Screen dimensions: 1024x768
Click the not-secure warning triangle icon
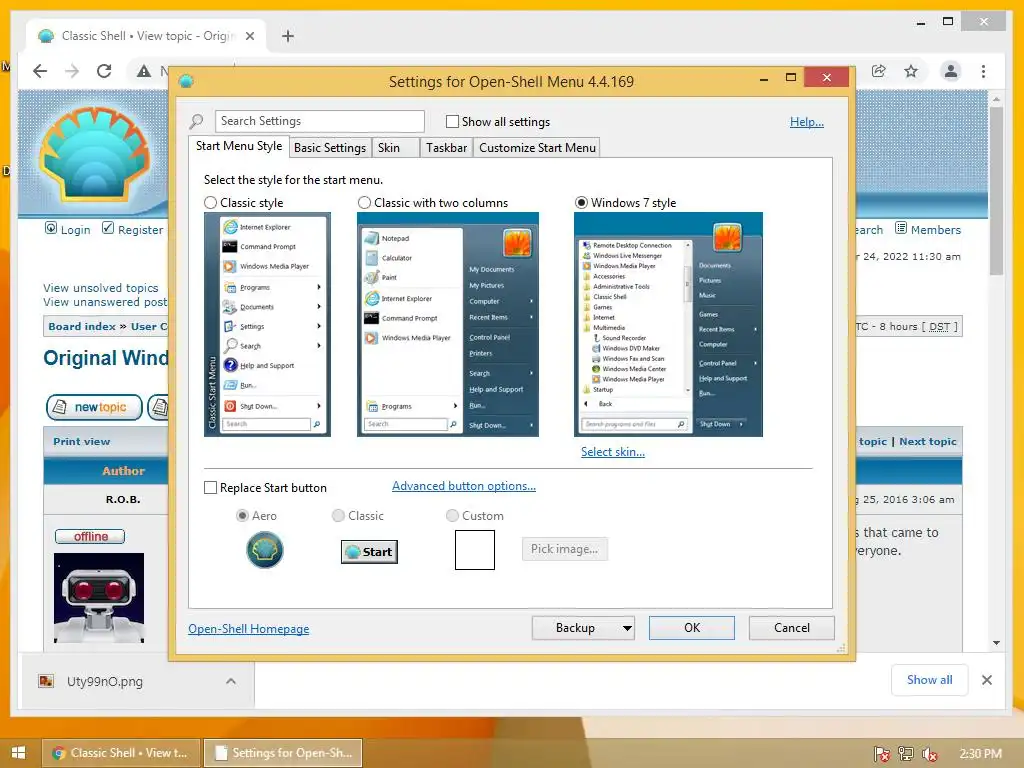(x=144, y=71)
